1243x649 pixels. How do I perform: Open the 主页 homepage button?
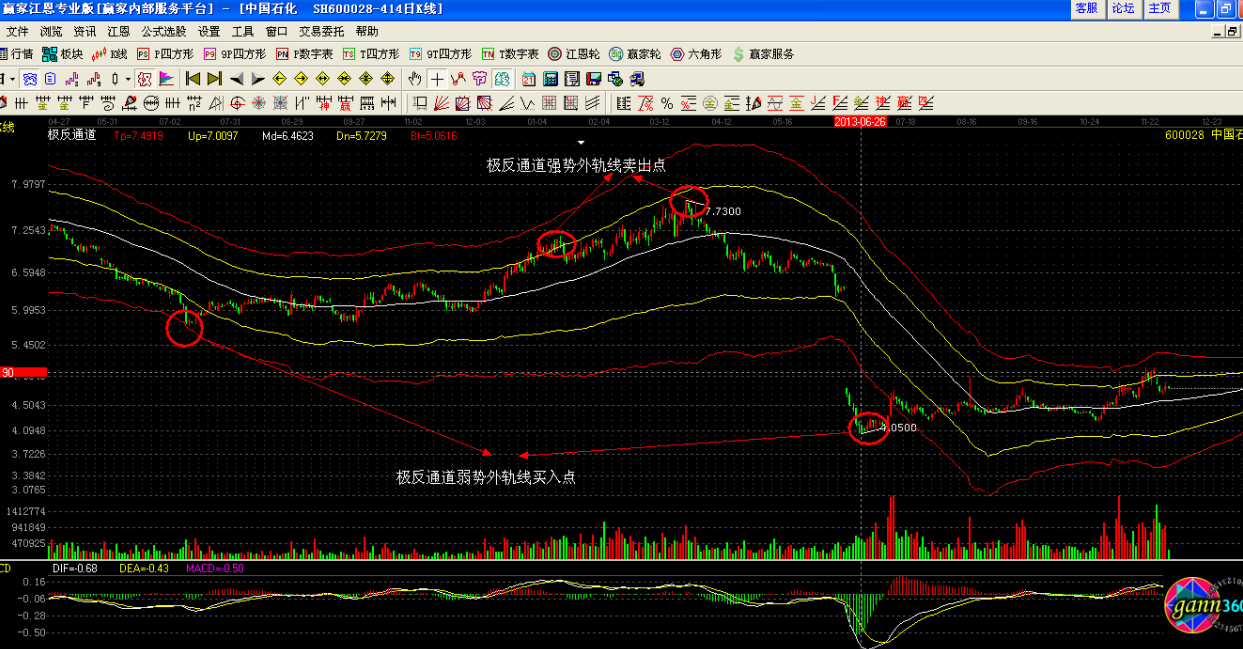pyautogui.click(x=1160, y=9)
